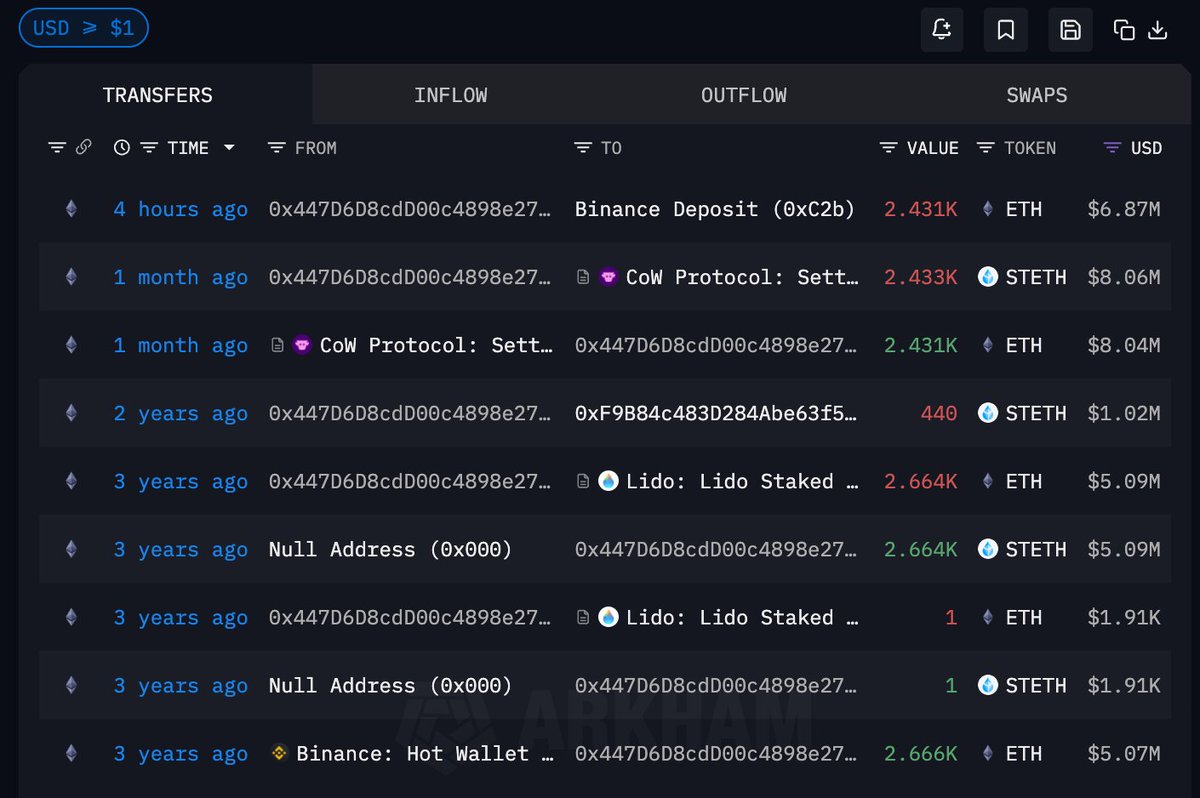The image size is (1200, 798).
Task: Click ETH token icon in $5.07M row
Action: [x=988, y=753]
